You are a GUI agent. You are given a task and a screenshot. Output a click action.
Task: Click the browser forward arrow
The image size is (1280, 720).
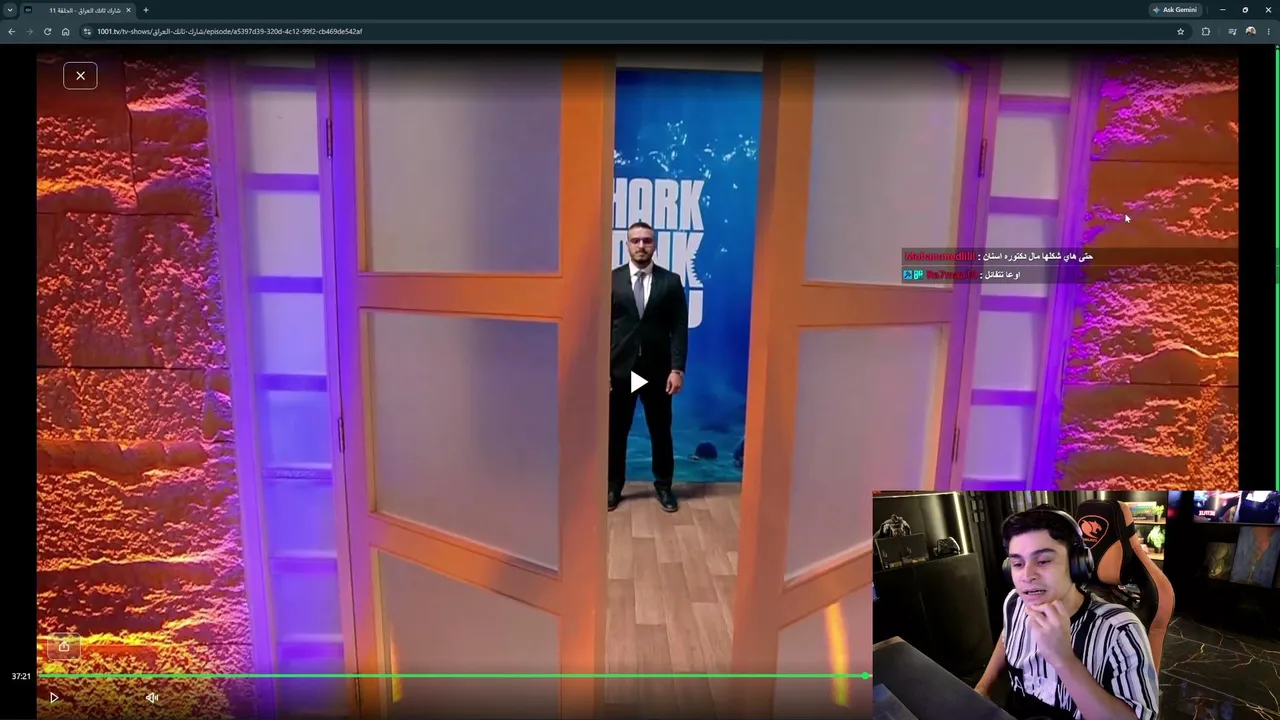pos(30,32)
